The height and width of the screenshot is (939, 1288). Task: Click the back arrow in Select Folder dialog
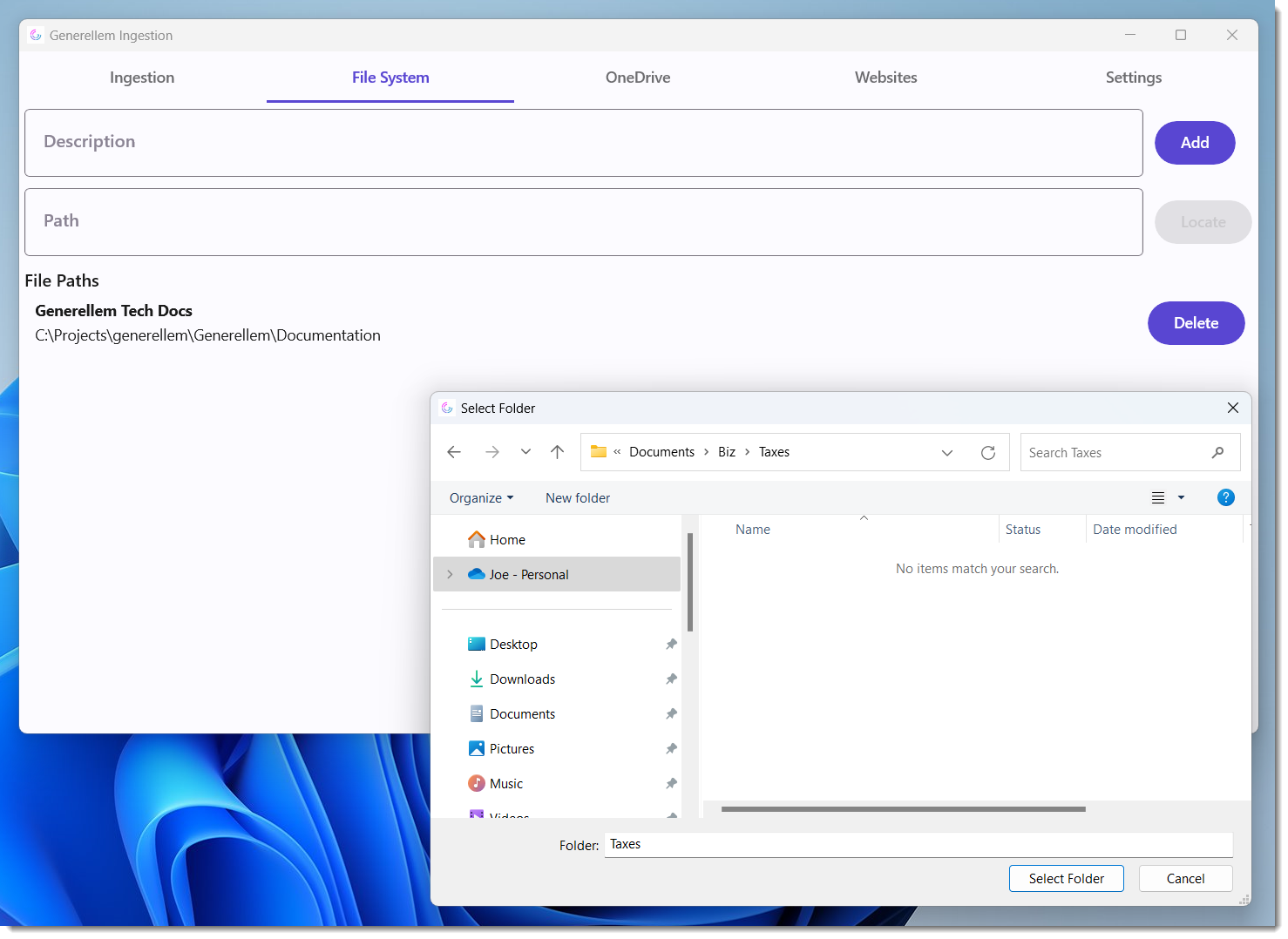pos(454,452)
